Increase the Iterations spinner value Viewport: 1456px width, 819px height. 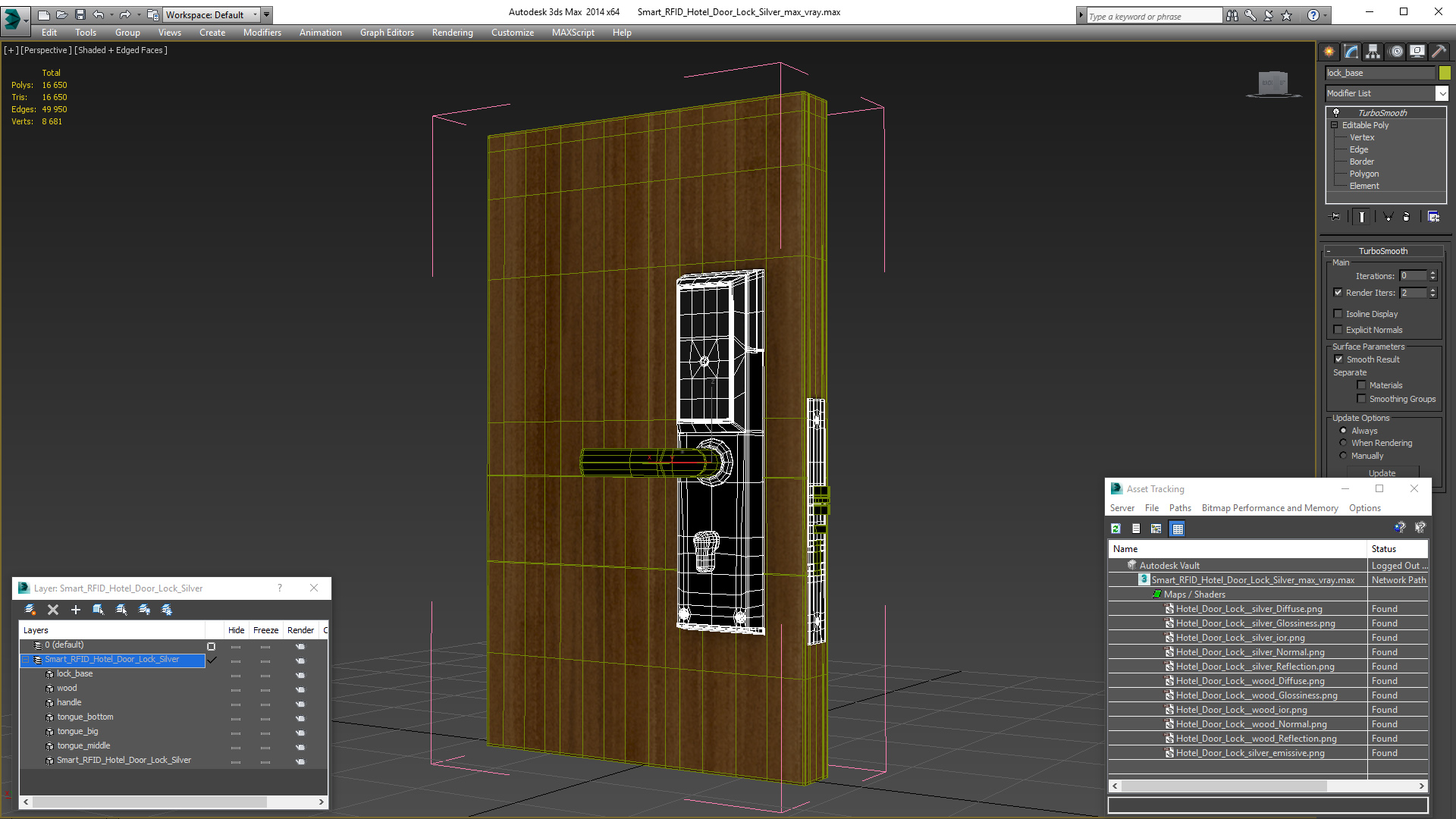click(1433, 273)
